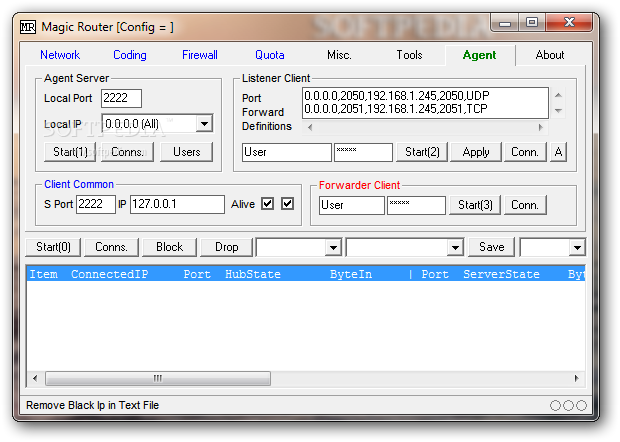The image size is (620, 442).
Task: Expand the dropdown right of Drop
Action: (333, 247)
